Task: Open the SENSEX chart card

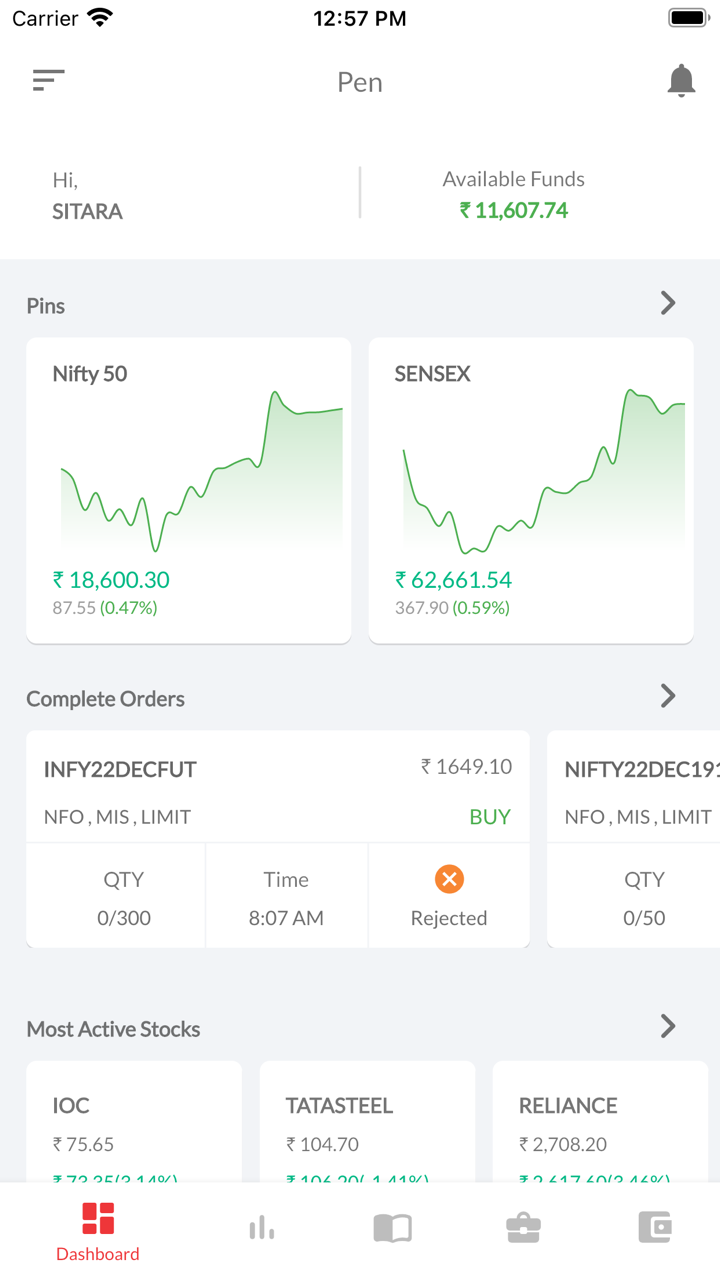Action: (x=531, y=490)
